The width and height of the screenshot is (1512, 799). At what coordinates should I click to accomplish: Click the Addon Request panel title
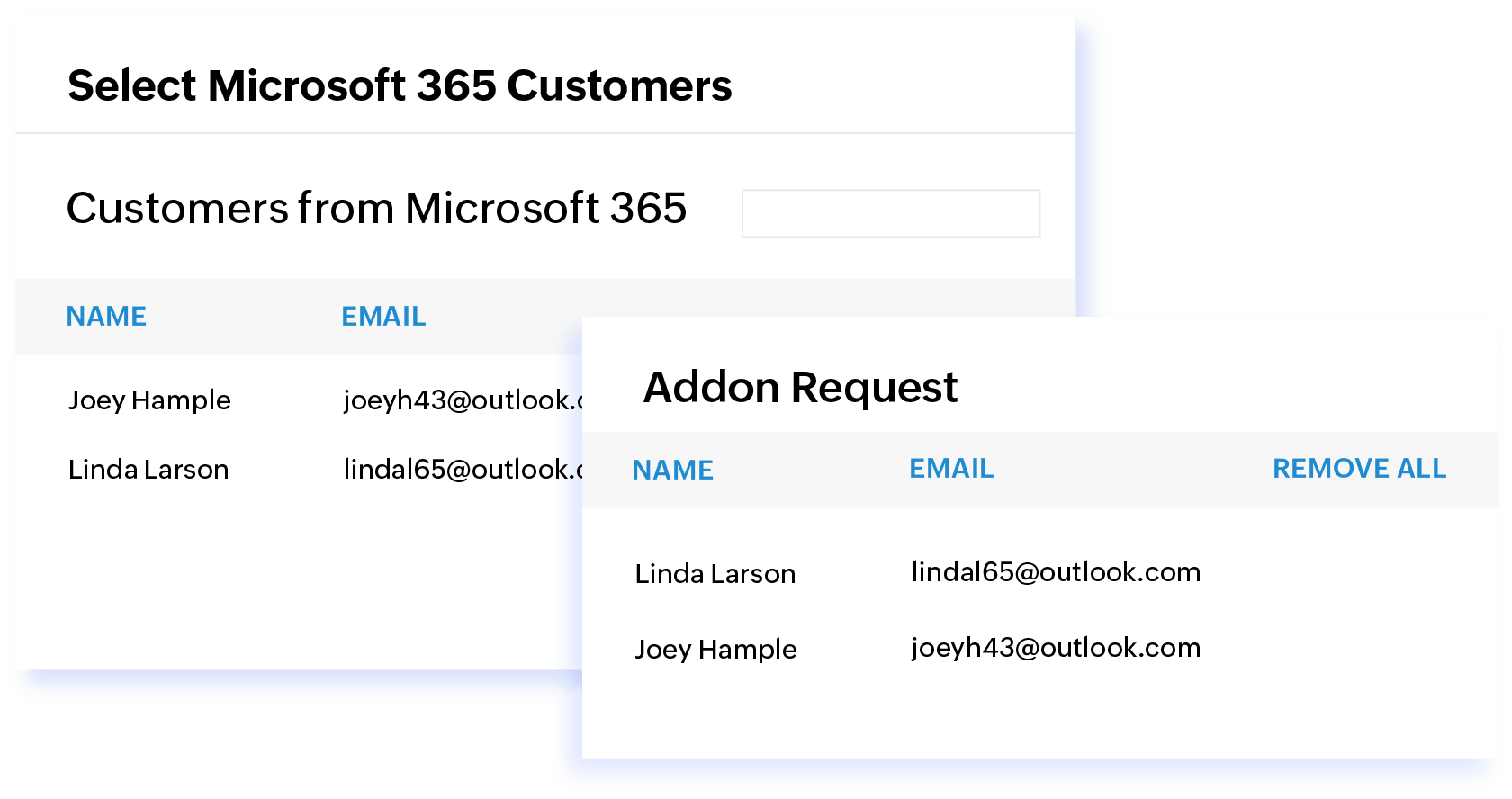800,388
